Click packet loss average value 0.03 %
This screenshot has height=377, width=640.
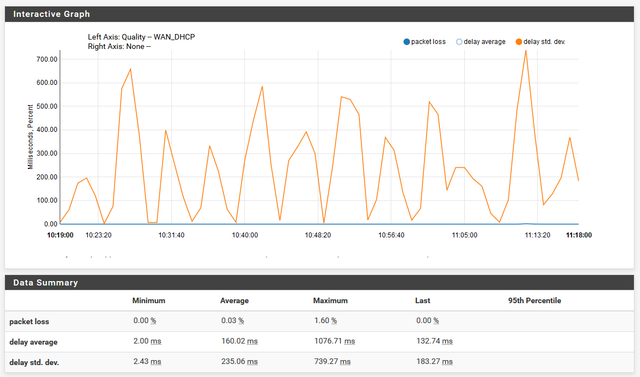point(232,321)
